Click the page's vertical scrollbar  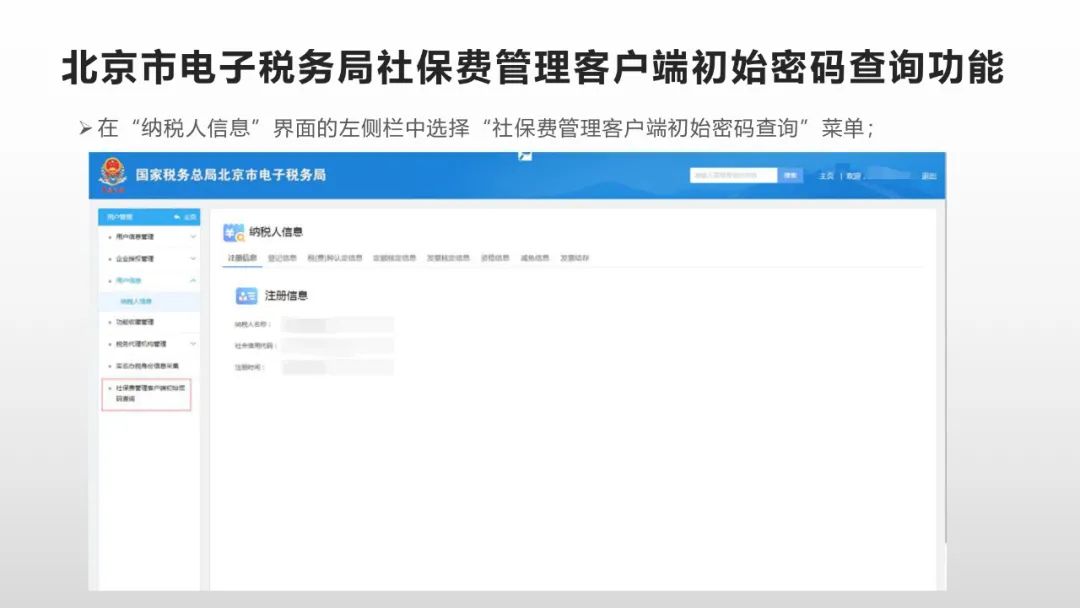(946, 372)
